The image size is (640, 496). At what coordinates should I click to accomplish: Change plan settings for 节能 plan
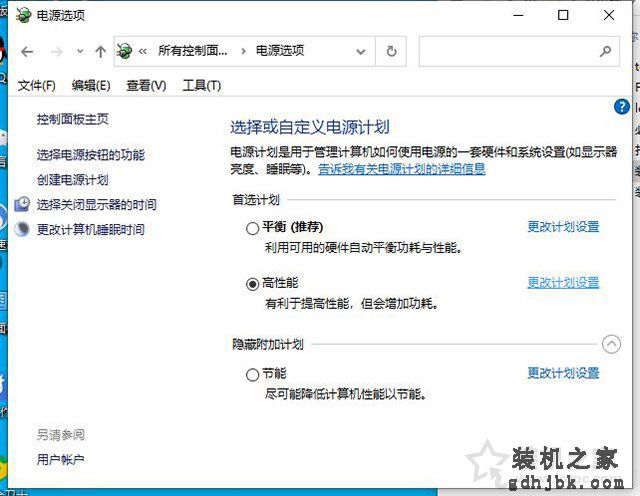(x=563, y=373)
